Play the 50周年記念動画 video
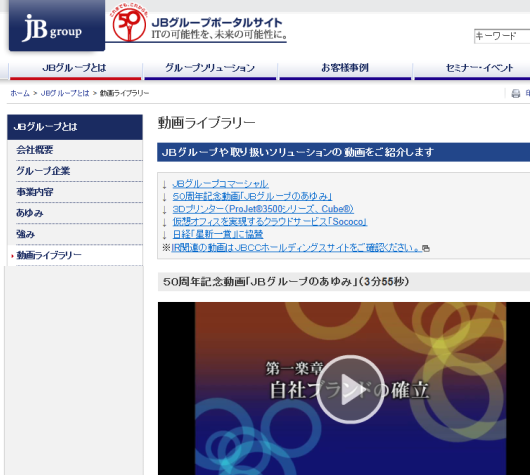Screen dimensions: 530x475 click(350, 389)
